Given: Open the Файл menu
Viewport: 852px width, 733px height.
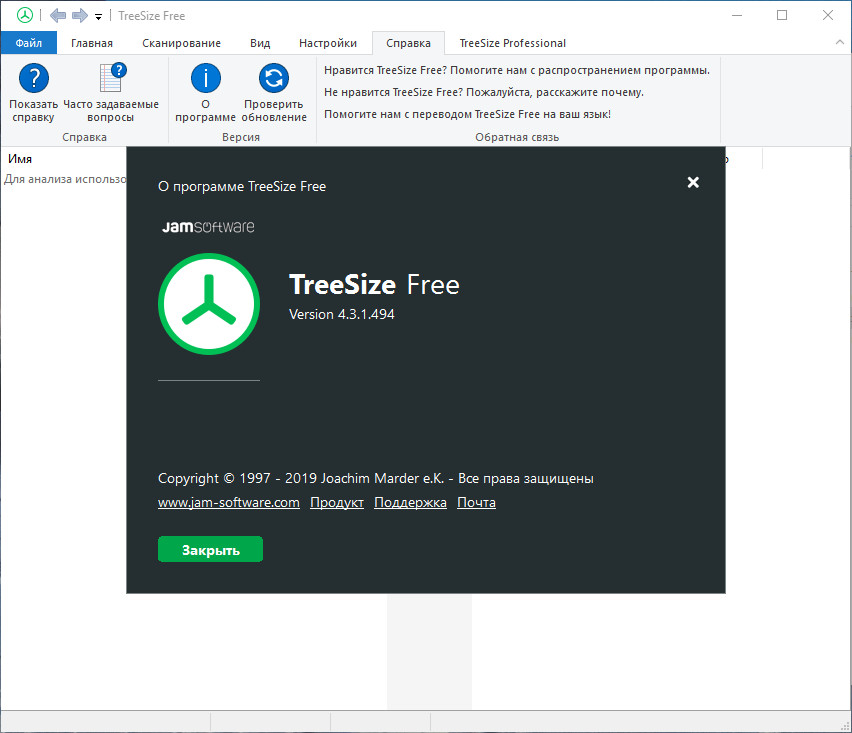Looking at the screenshot, I should [29, 43].
